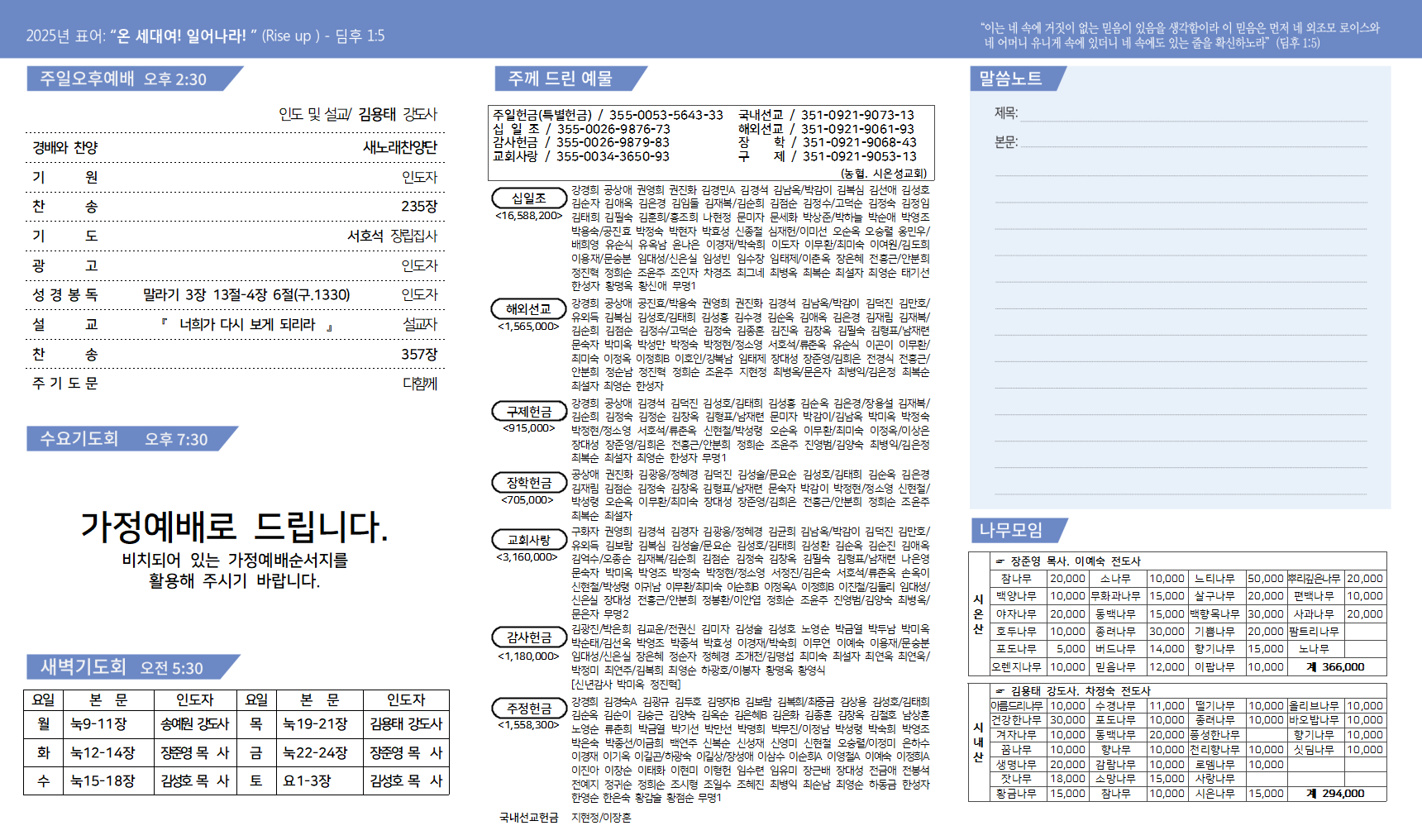The height and width of the screenshot is (840, 1422).
Task: Click account number 351-0921-9061-93
Action: pyautogui.click(x=857, y=129)
